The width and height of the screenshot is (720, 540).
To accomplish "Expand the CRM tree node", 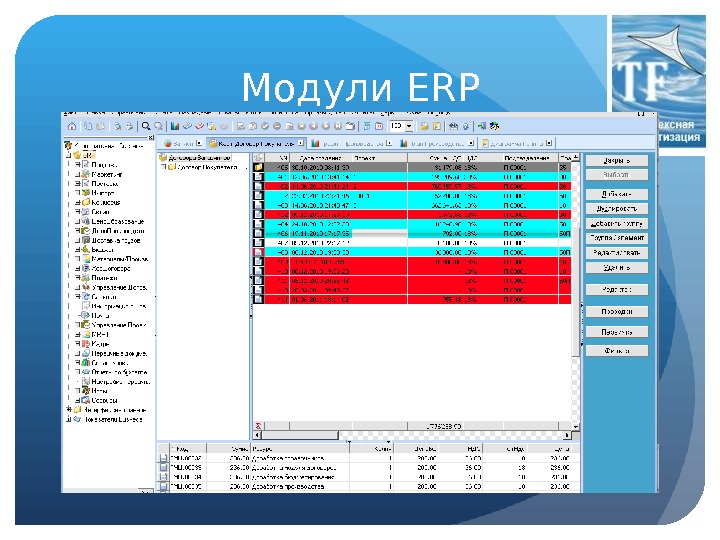I will (77, 334).
